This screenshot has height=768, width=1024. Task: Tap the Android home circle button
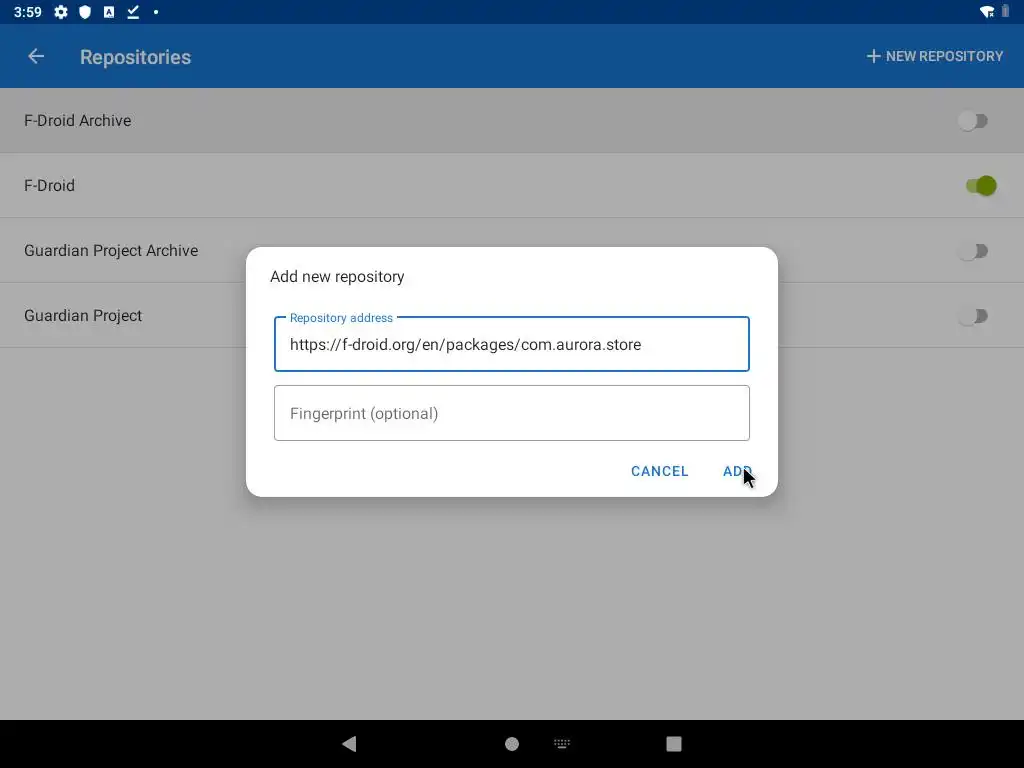(x=512, y=744)
